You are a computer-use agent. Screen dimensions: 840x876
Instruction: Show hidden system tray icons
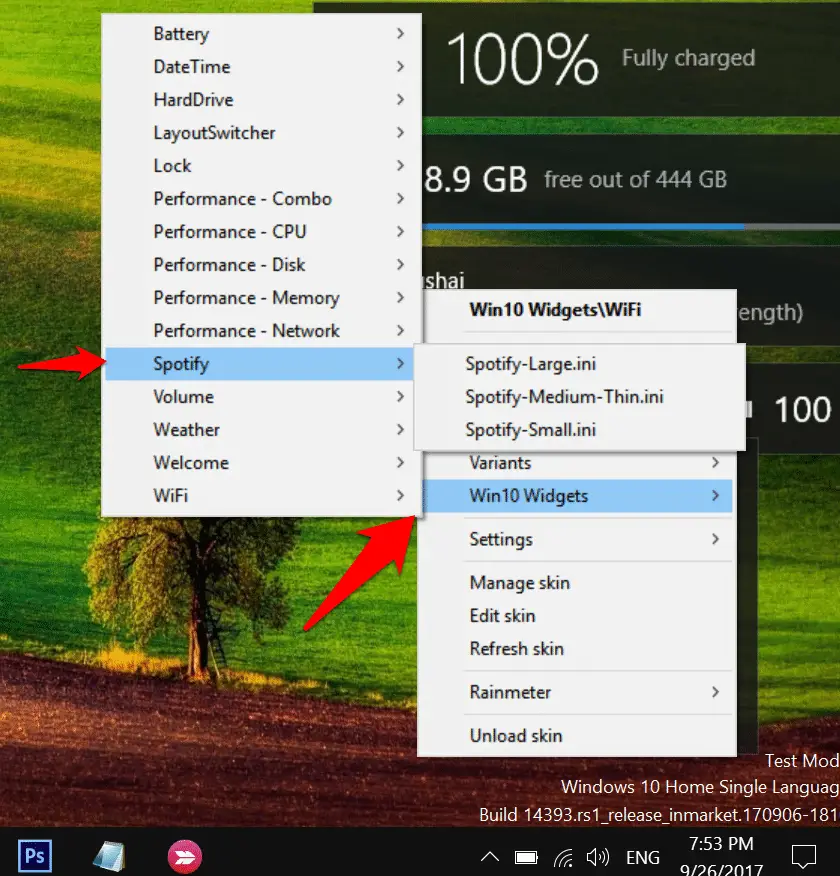point(490,856)
